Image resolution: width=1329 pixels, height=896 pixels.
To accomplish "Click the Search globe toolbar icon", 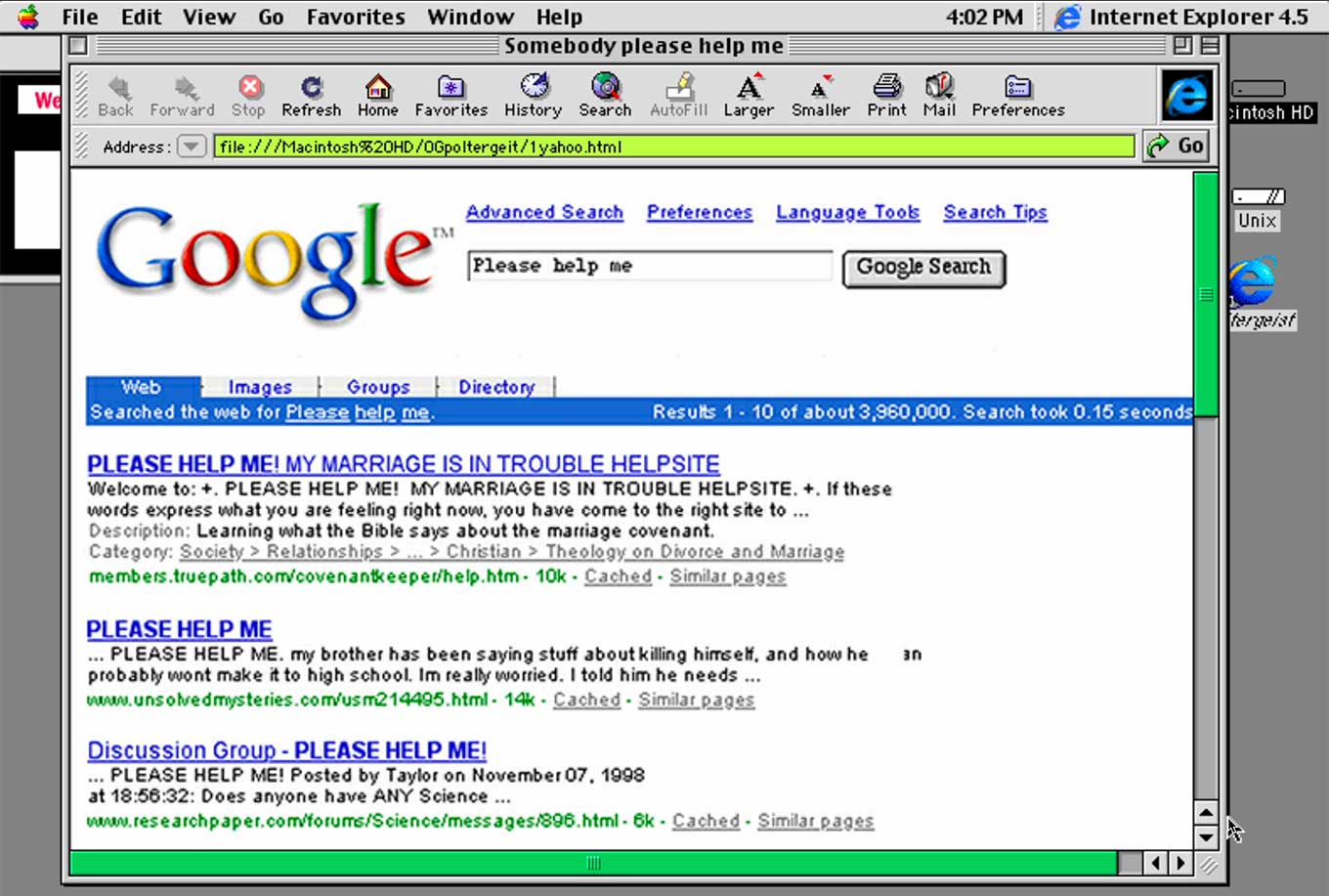I will 605,88.
